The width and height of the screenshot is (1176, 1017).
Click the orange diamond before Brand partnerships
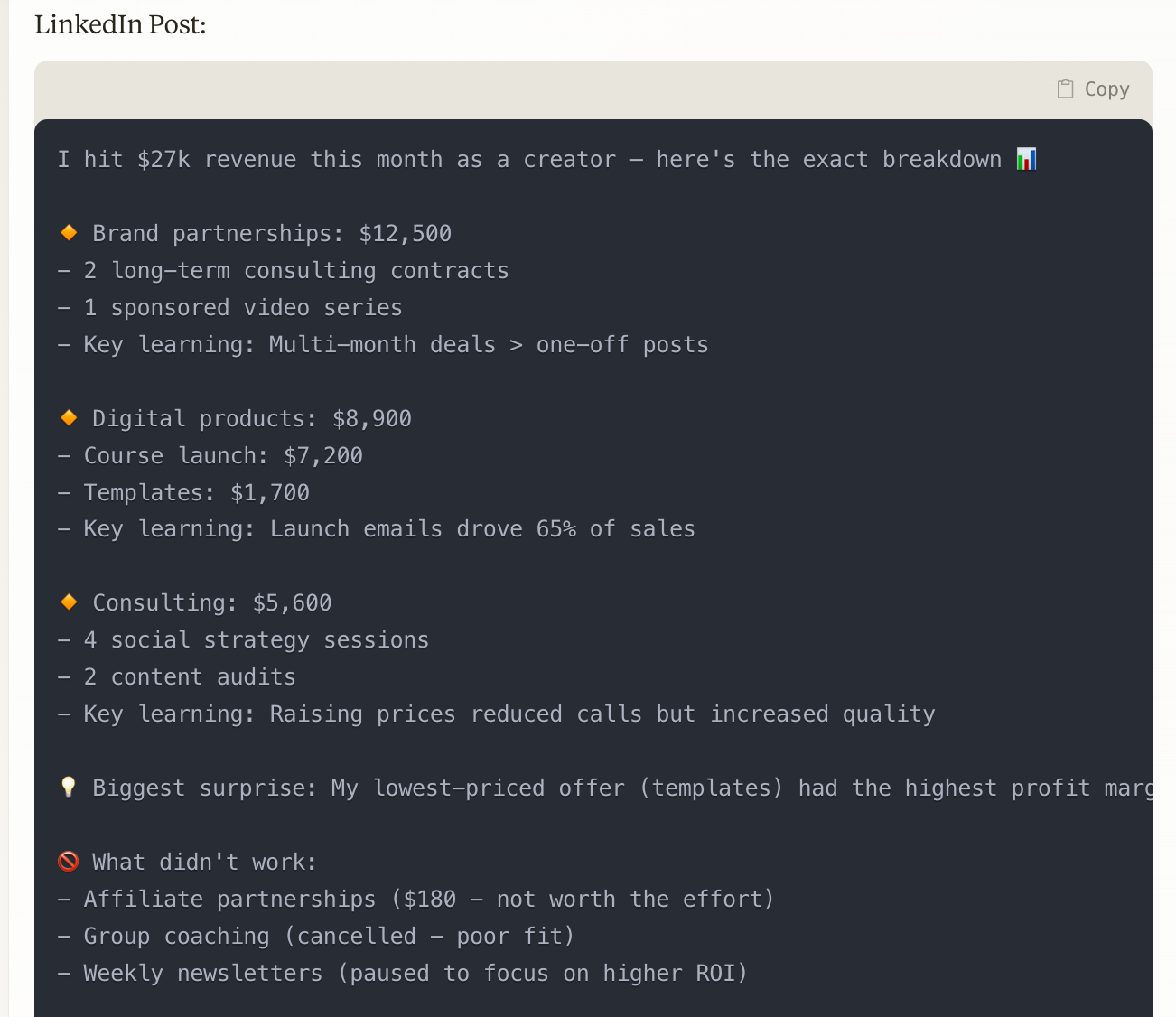(69, 233)
